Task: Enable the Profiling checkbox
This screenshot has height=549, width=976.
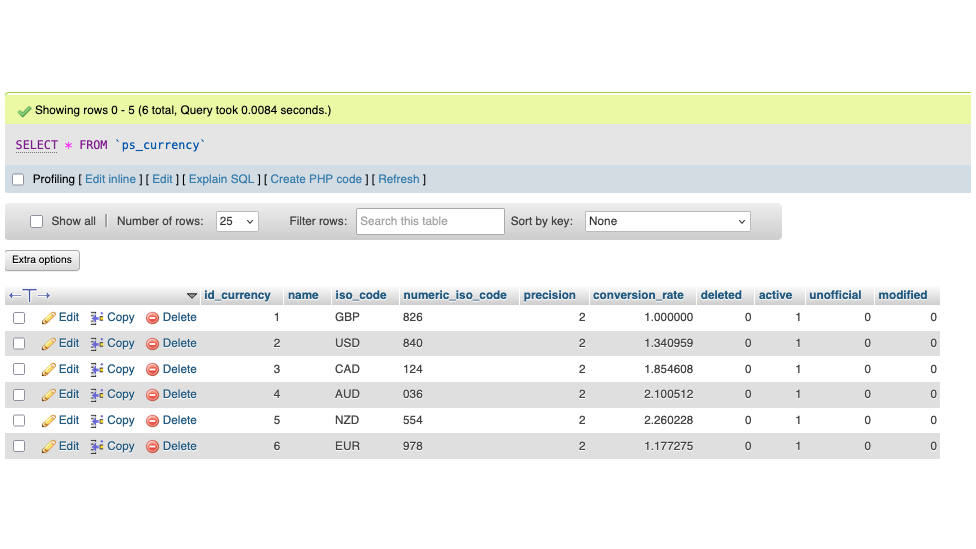Action: pos(18,179)
